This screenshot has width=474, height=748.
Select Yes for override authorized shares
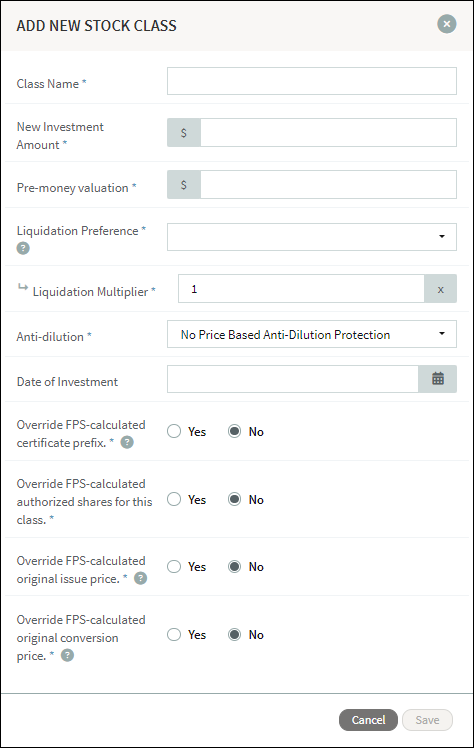tap(174, 499)
